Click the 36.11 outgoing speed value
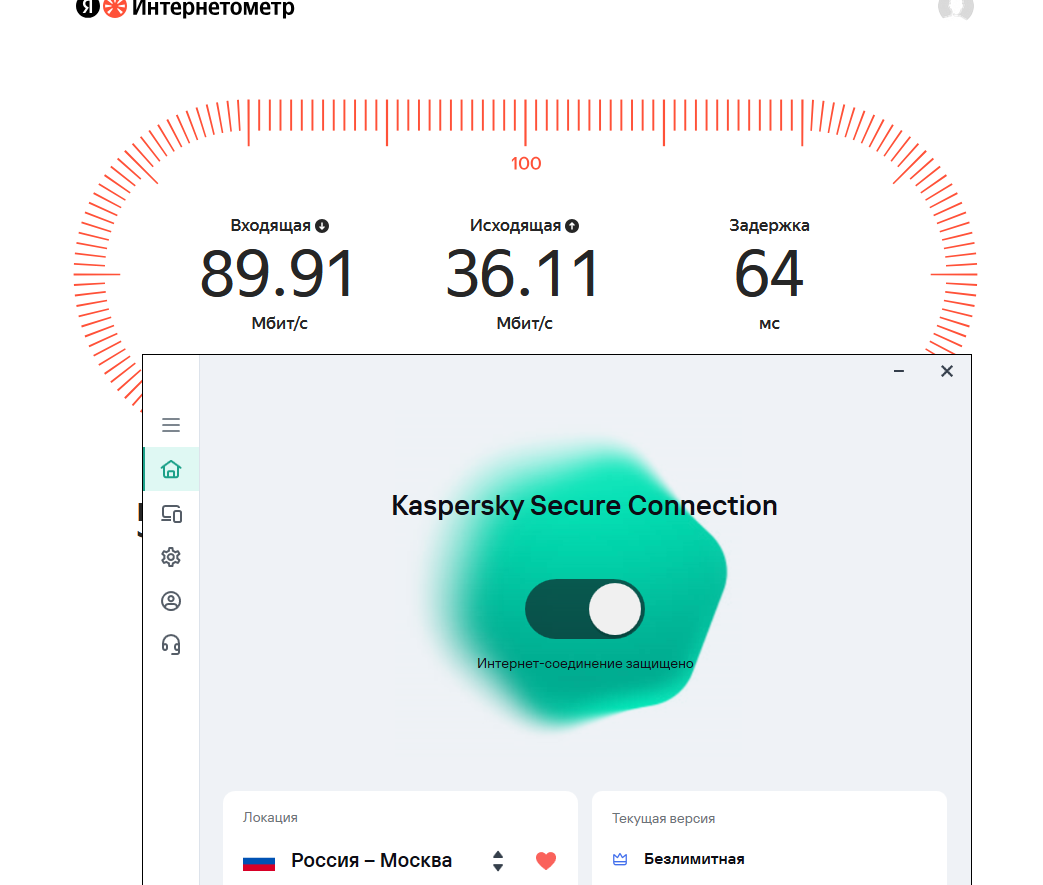Screen dimensions: 1043x885 click(523, 273)
